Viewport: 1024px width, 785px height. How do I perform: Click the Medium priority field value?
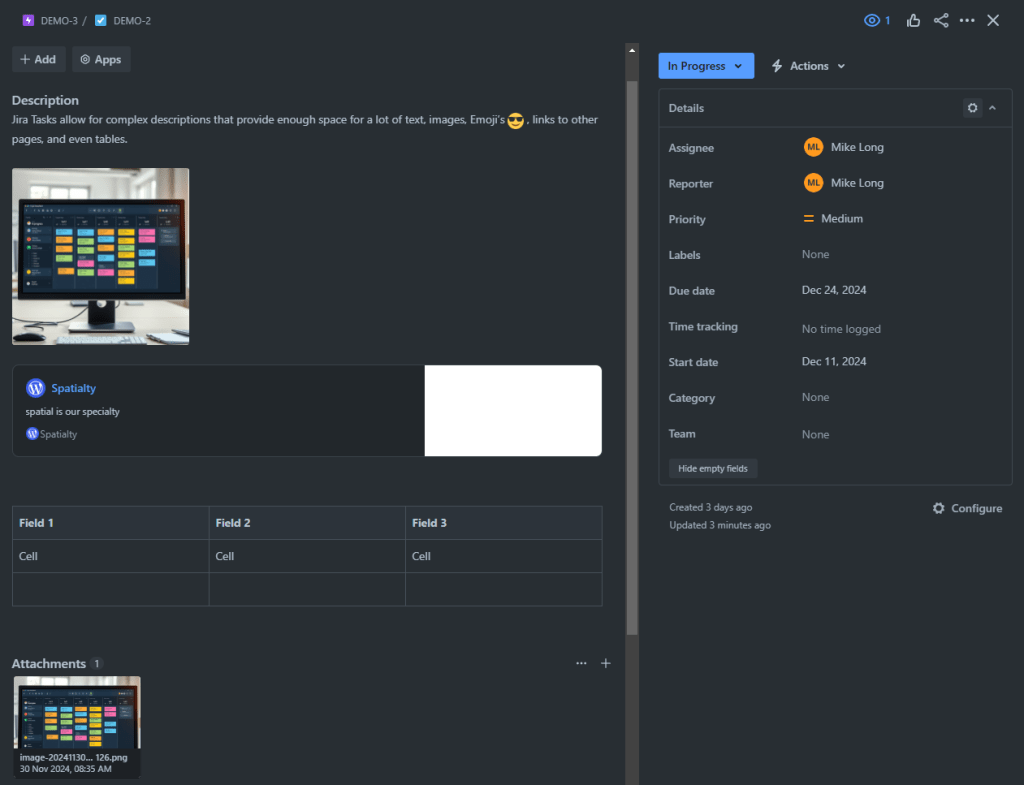point(841,219)
